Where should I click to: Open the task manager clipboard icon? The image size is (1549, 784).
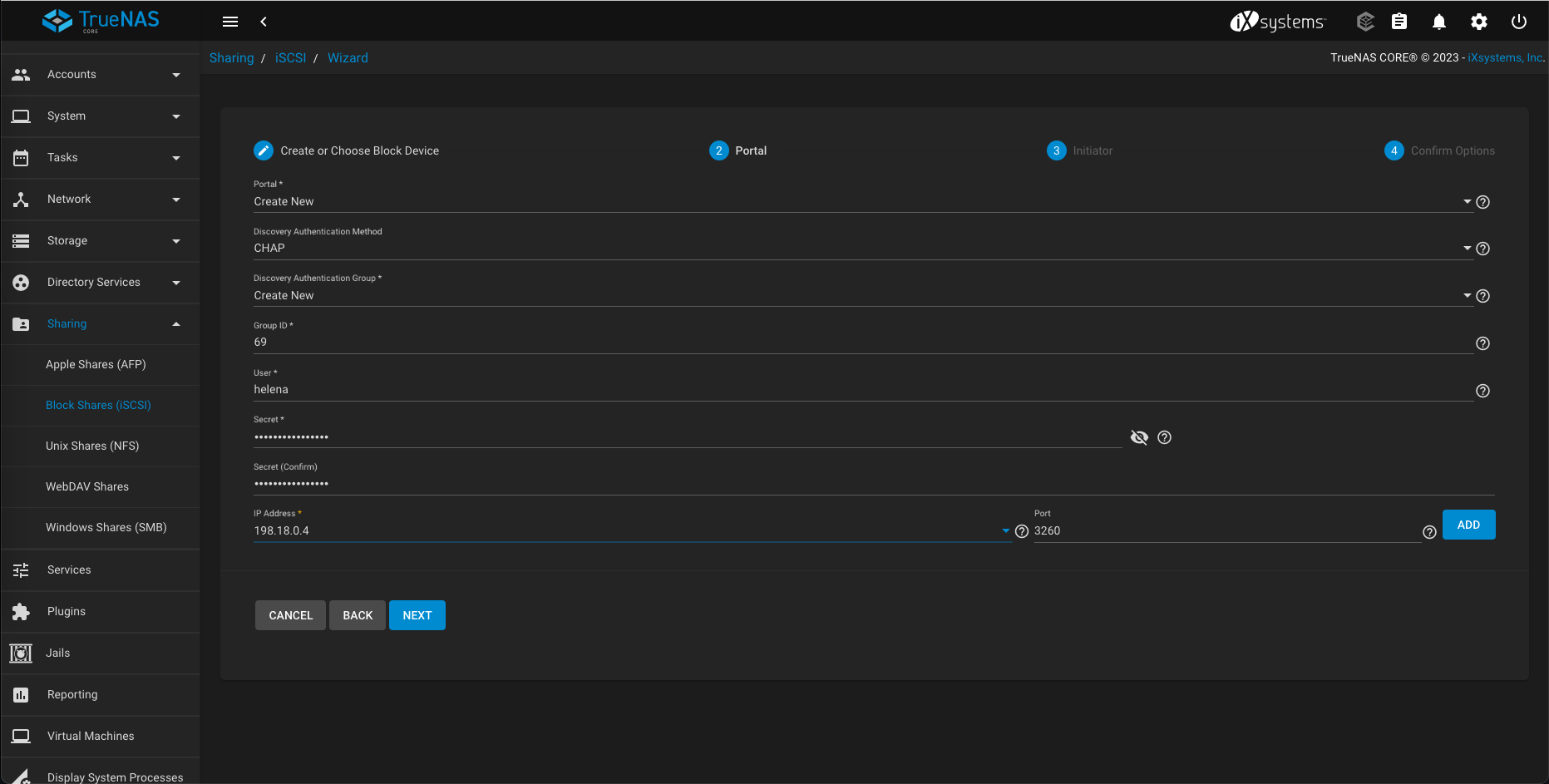click(1399, 22)
